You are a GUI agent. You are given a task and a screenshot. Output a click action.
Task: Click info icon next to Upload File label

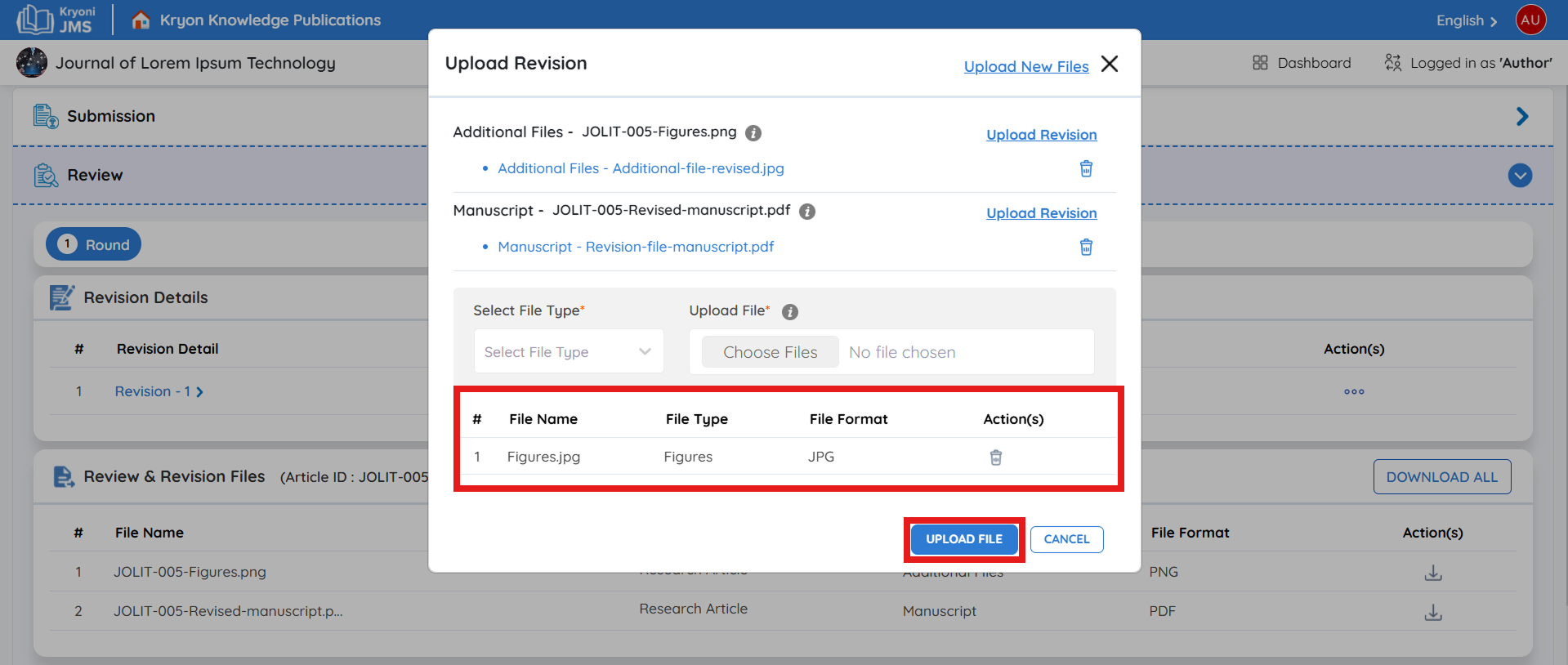pos(789,312)
